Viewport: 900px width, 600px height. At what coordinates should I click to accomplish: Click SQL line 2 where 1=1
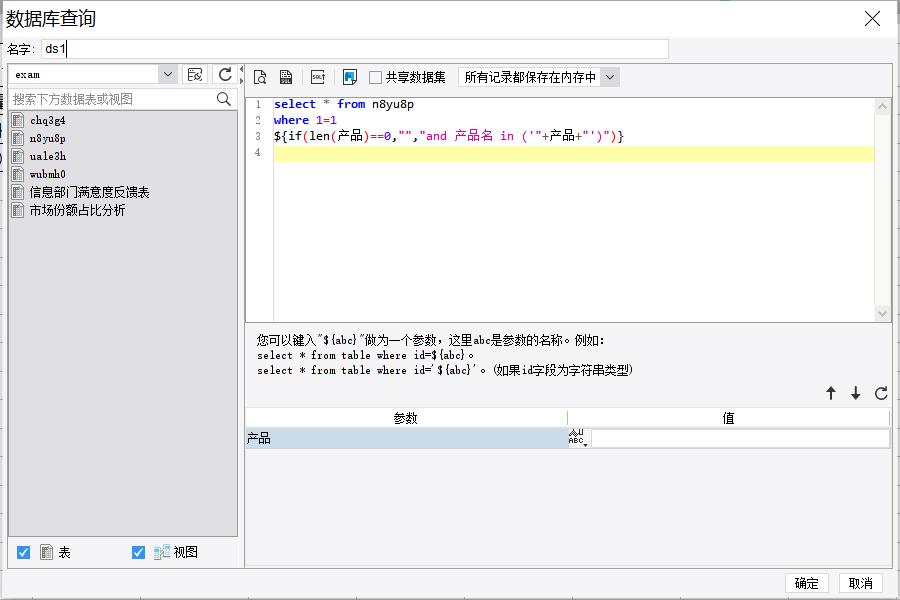(305, 120)
